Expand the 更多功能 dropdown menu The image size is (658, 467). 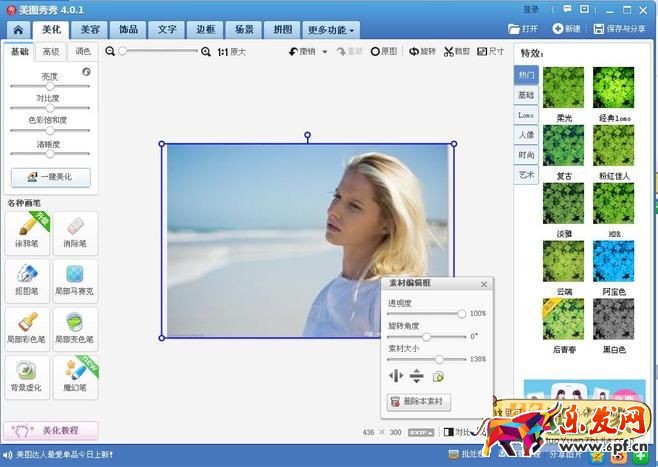(x=331, y=30)
